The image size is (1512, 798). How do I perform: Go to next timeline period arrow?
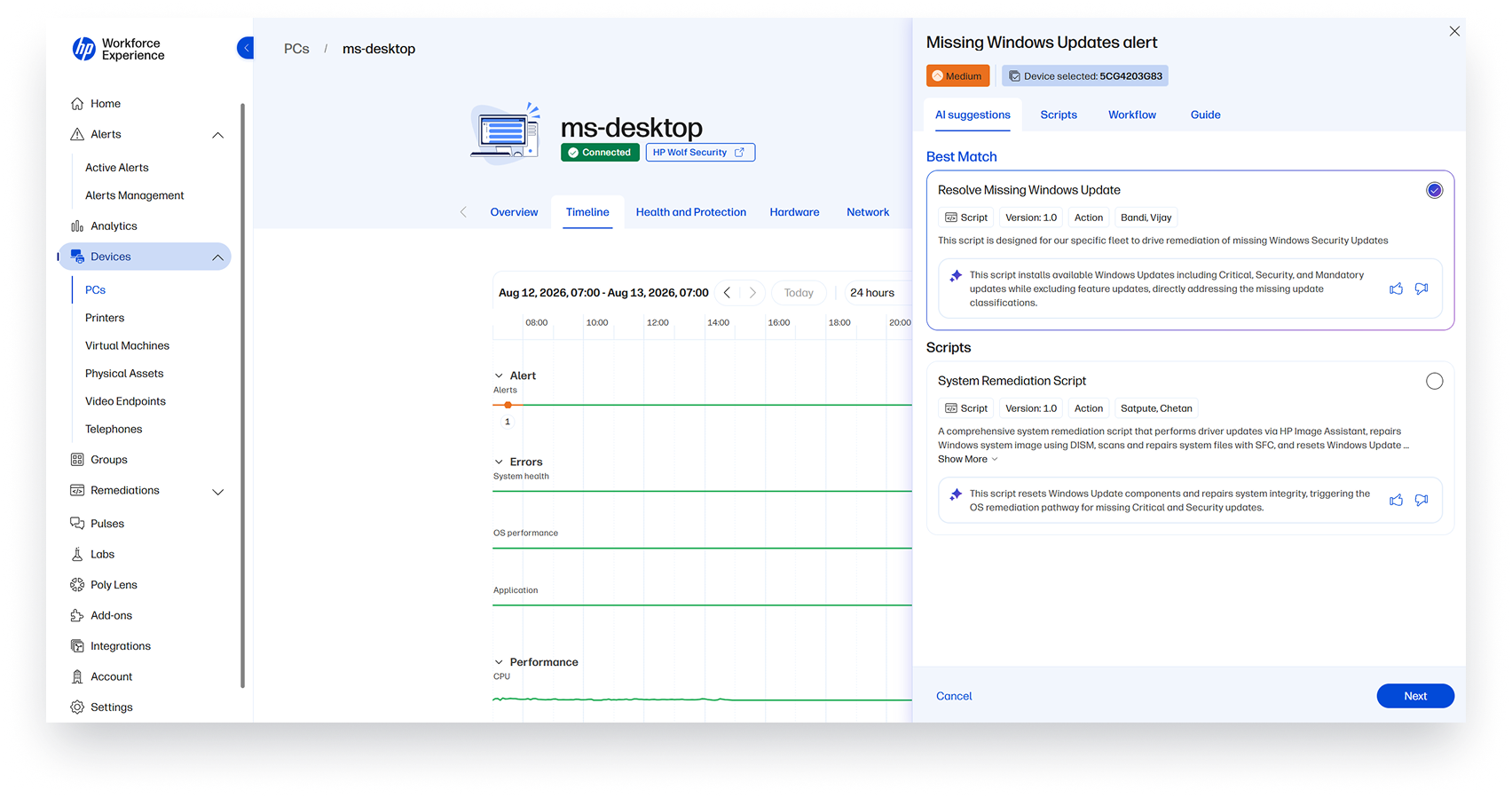point(752,293)
